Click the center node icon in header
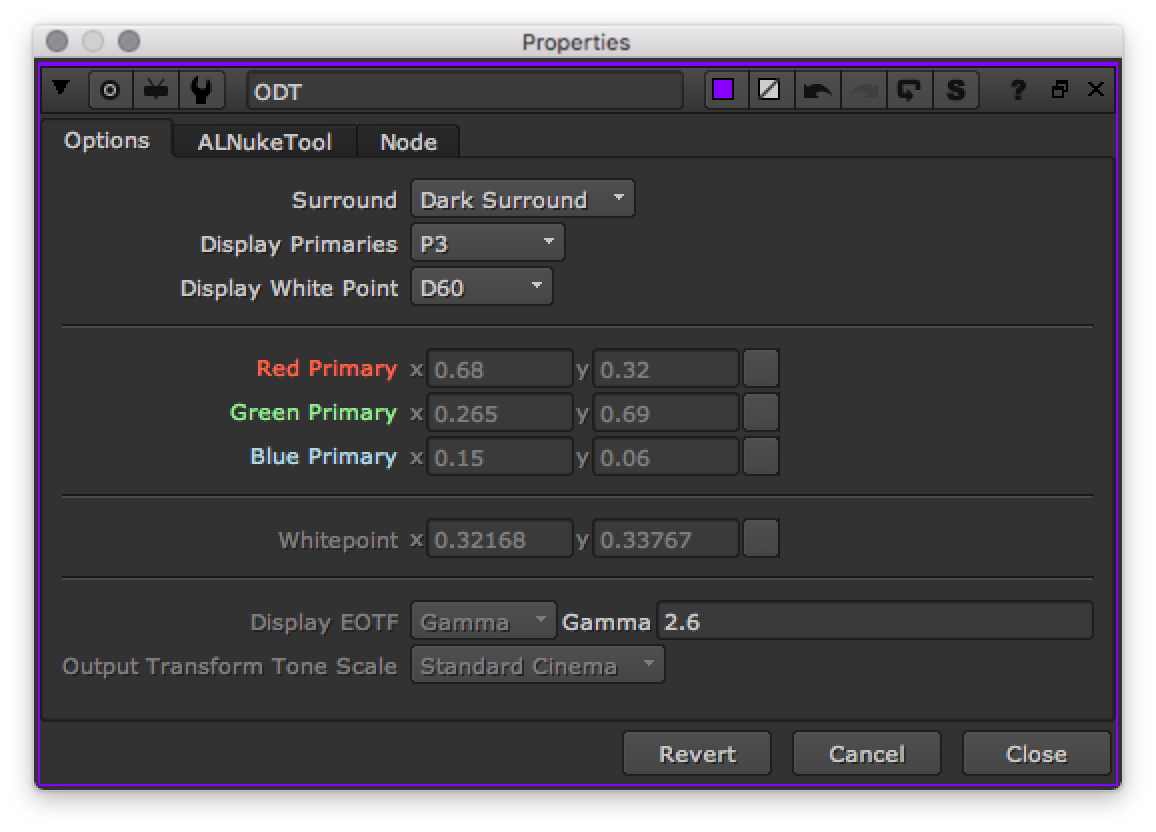1156x832 pixels. 110,91
